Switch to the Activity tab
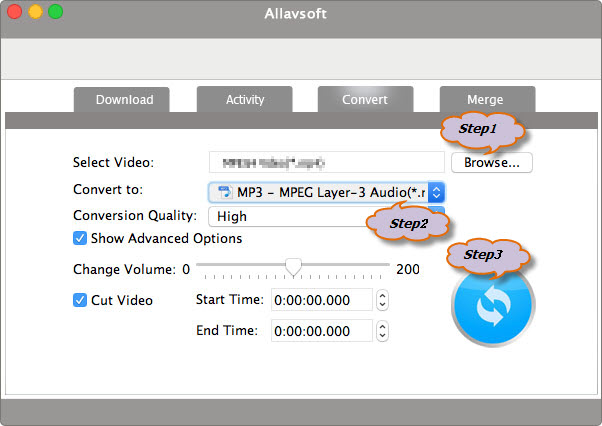This screenshot has width=602, height=426. pyautogui.click(x=245, y=99)
